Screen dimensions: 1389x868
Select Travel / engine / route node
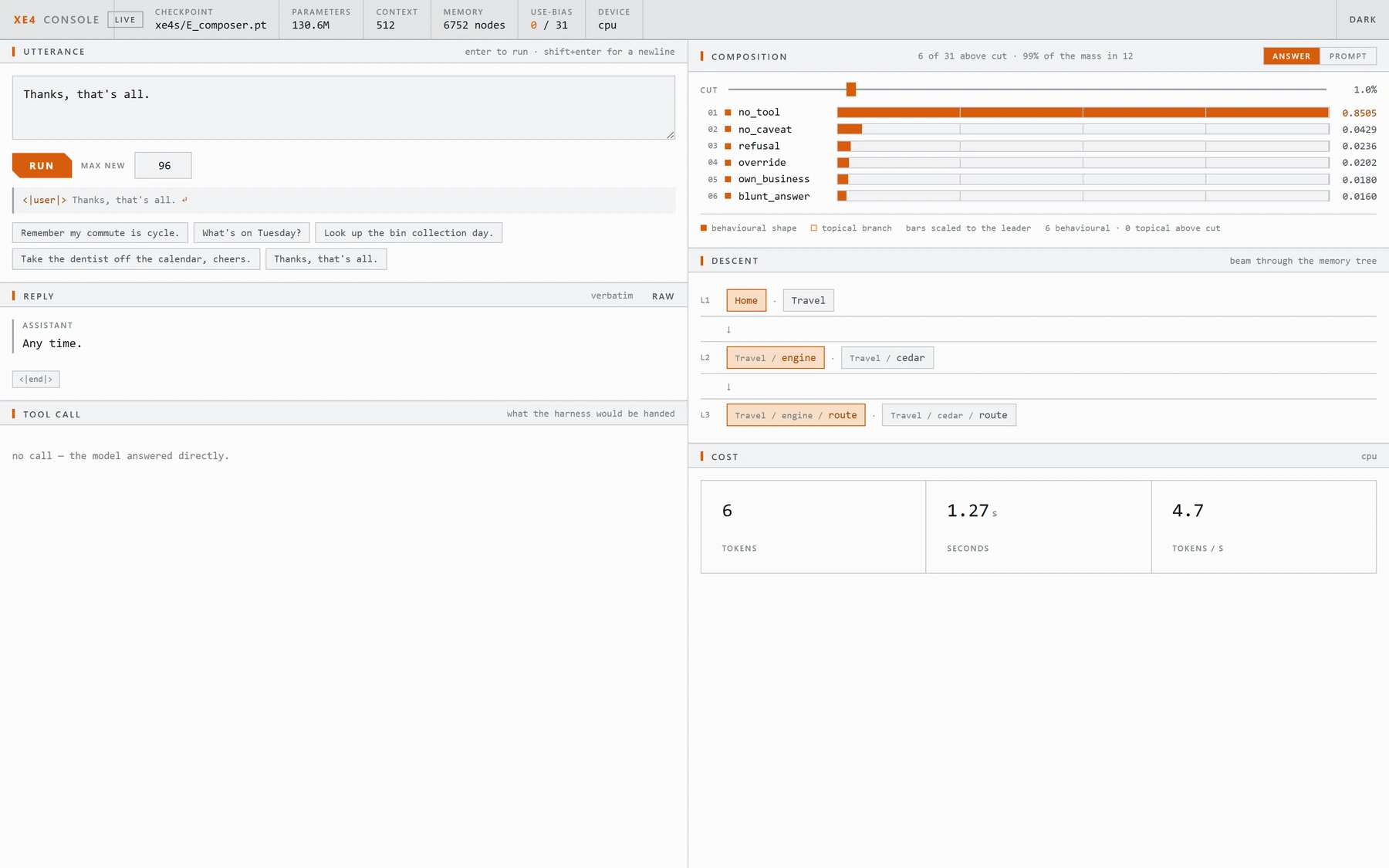[796, 415]
